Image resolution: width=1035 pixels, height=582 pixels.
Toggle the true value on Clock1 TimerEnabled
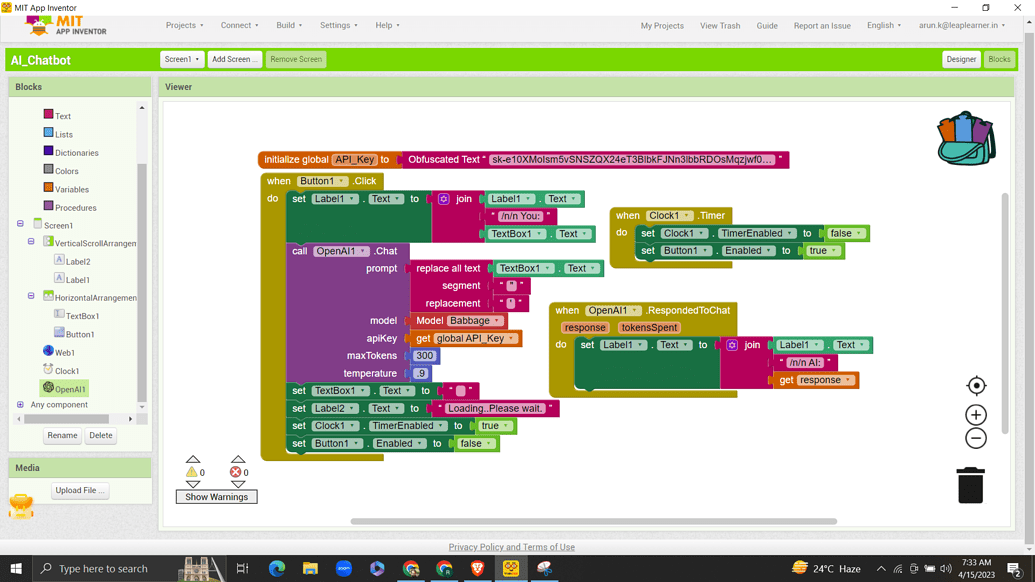[494, 426]
